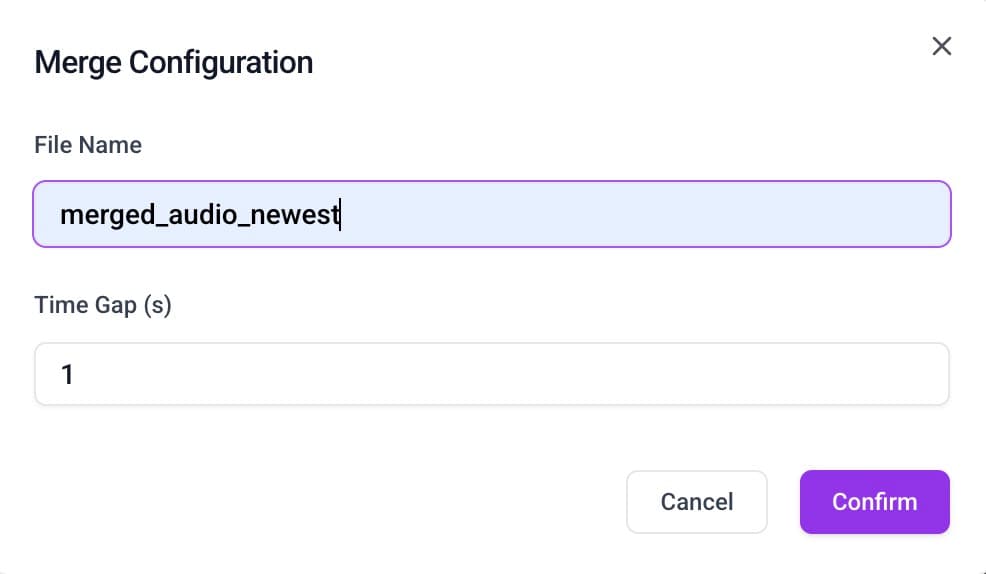Click the word "audio" in the file name
986x574 pixels.
(199, 214)
